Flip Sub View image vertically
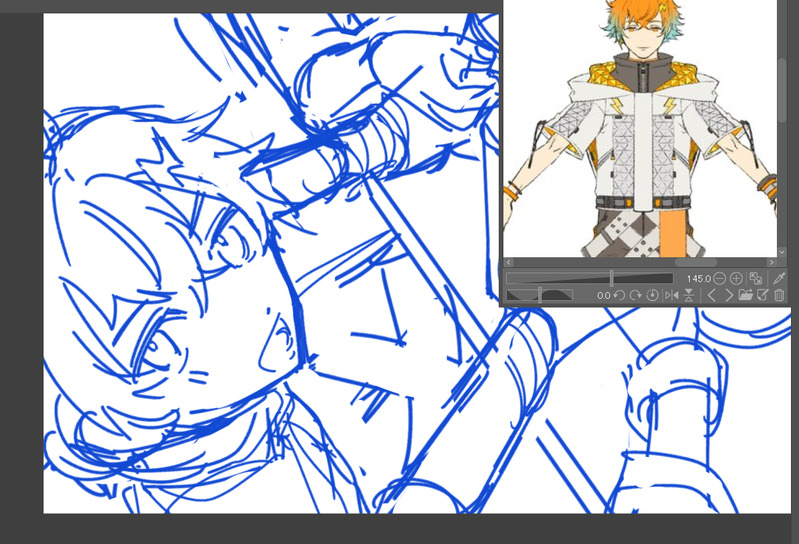This screenshot has width=799, height=544. (688, 295)
